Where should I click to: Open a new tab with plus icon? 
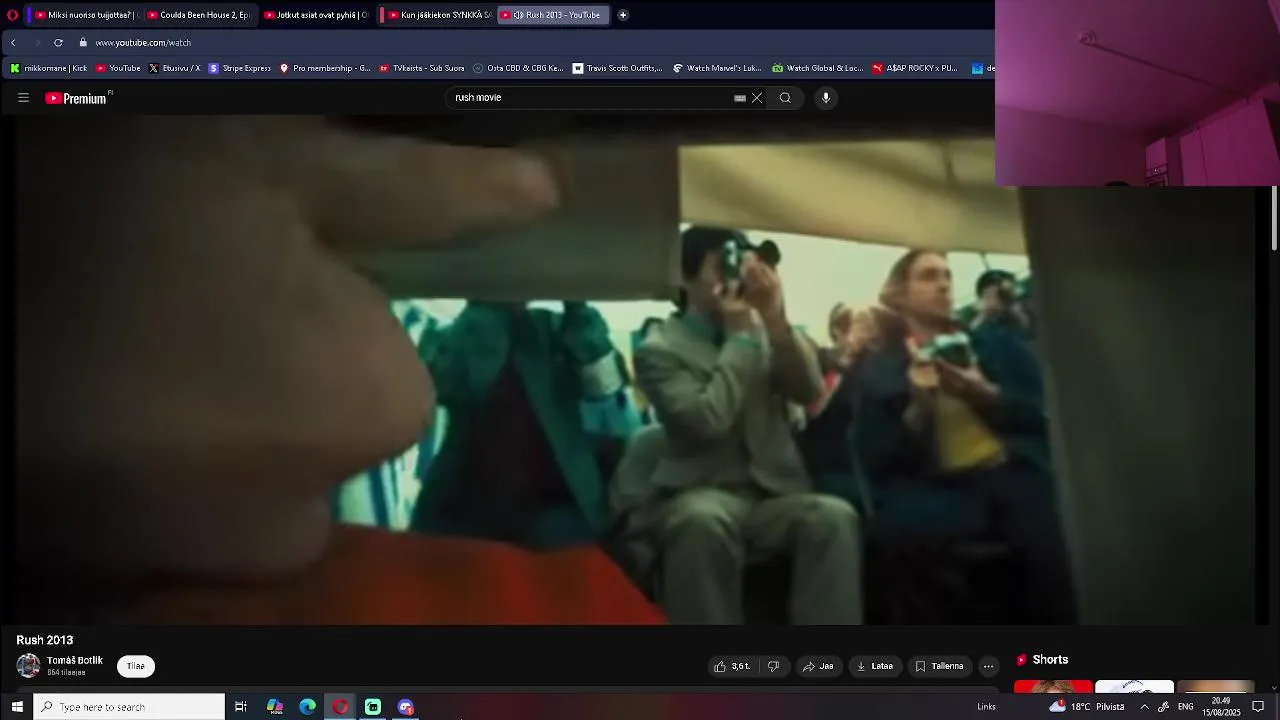point(623,15)
